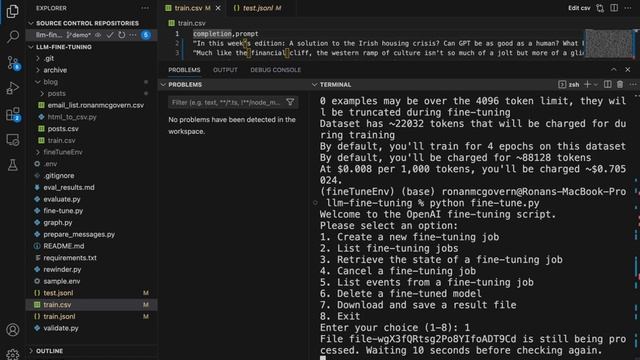The height and width of the screenshot is (360, 640).
Task: Click the demo* branch label
Action: [x=79, y=35]
